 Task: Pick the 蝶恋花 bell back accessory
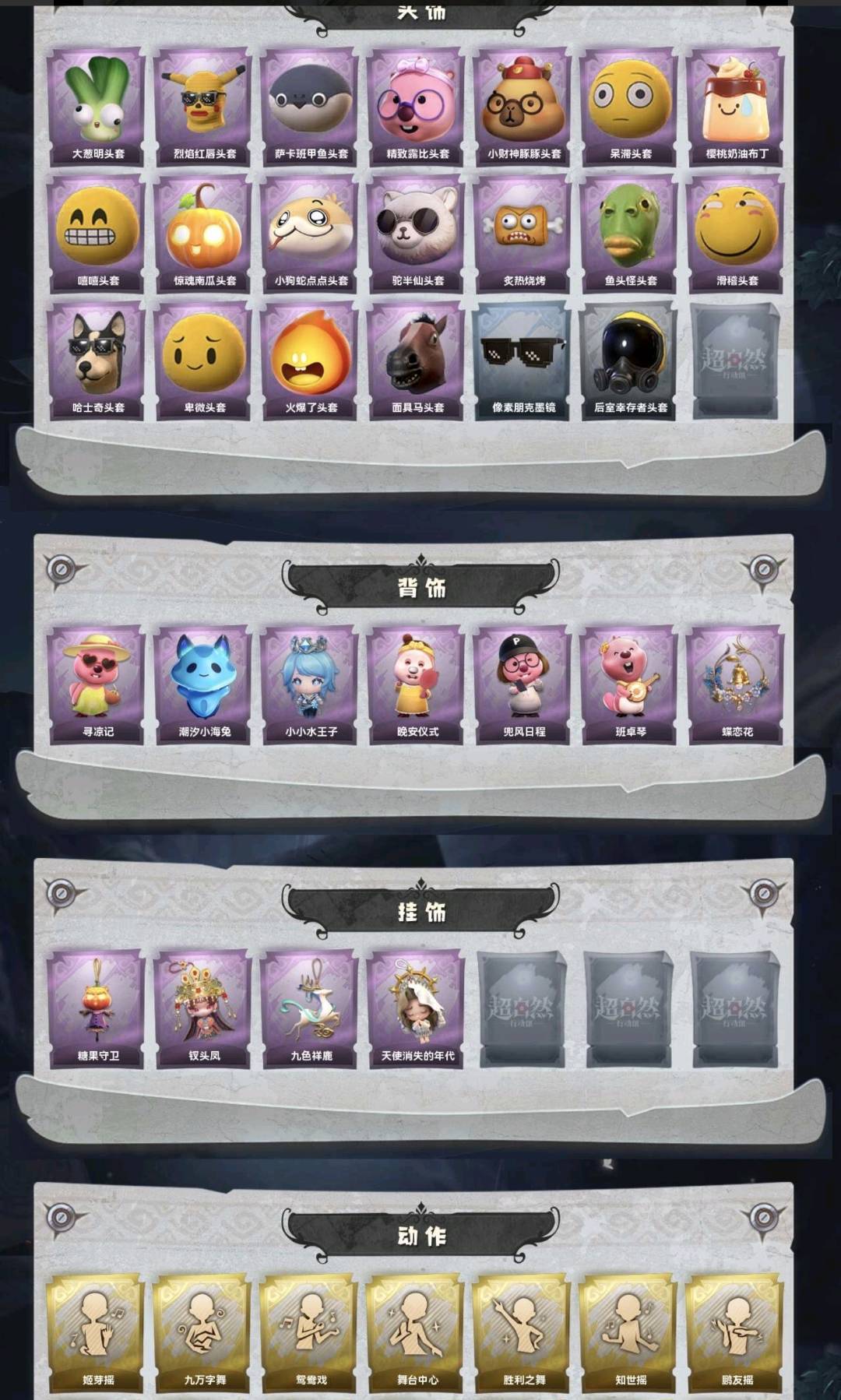coord(736,685)
